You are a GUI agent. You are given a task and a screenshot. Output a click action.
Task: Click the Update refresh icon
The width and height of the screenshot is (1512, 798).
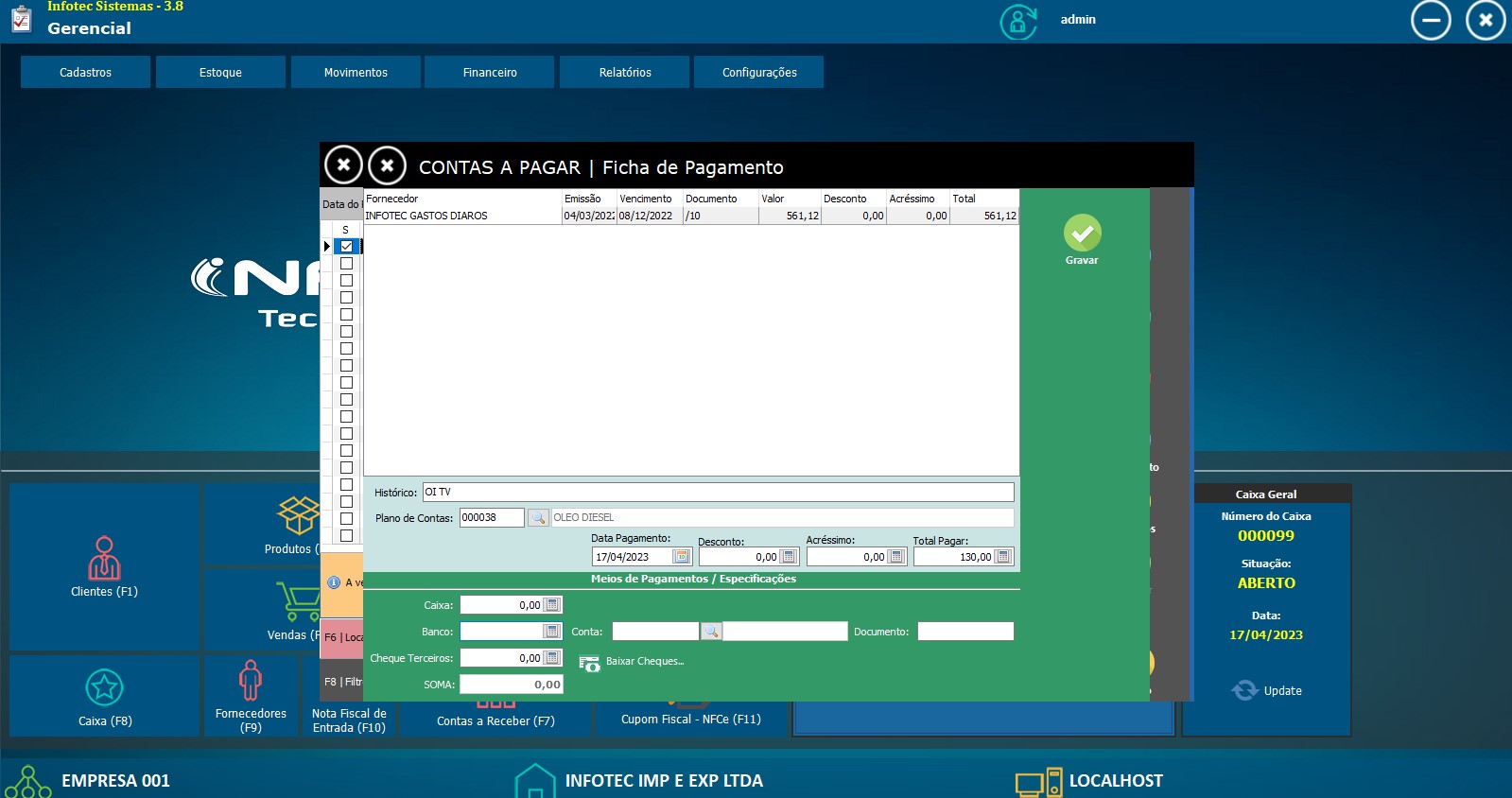coord(1244,690)
